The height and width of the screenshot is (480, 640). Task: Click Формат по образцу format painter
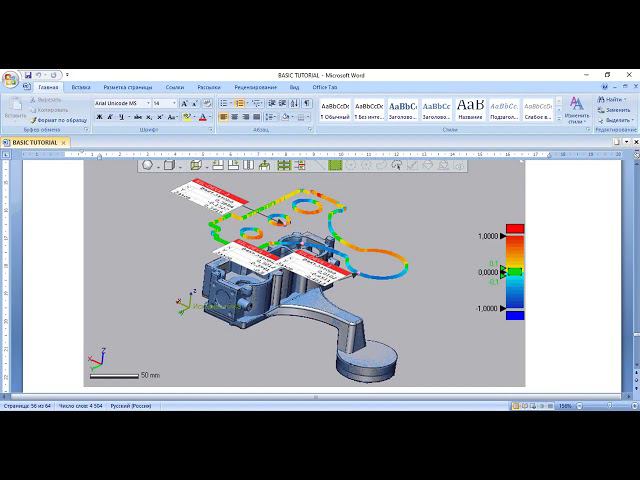[58, 120]
